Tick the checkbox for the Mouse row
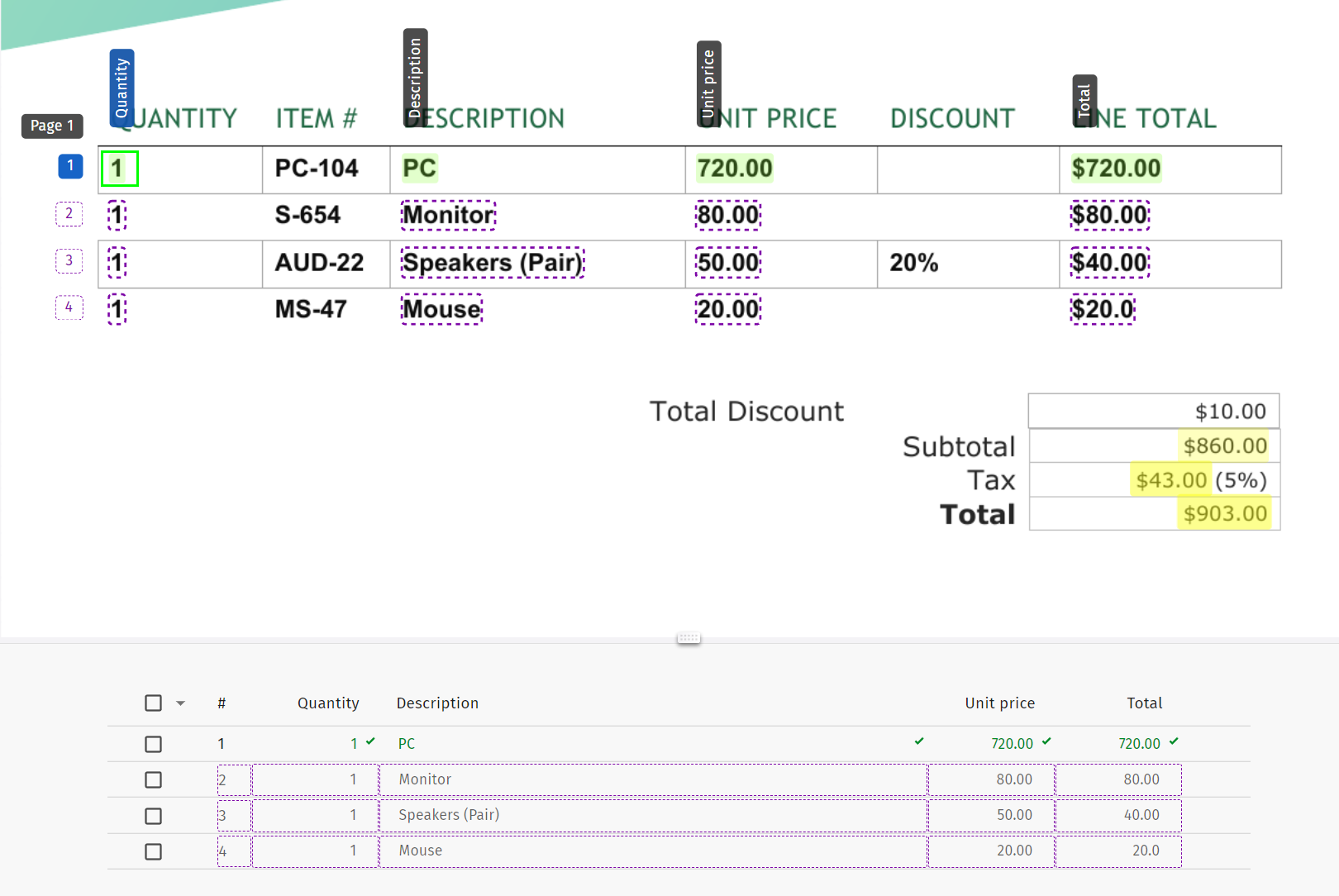The width and height of the screenshot is (1339, 896). (154, 851)
